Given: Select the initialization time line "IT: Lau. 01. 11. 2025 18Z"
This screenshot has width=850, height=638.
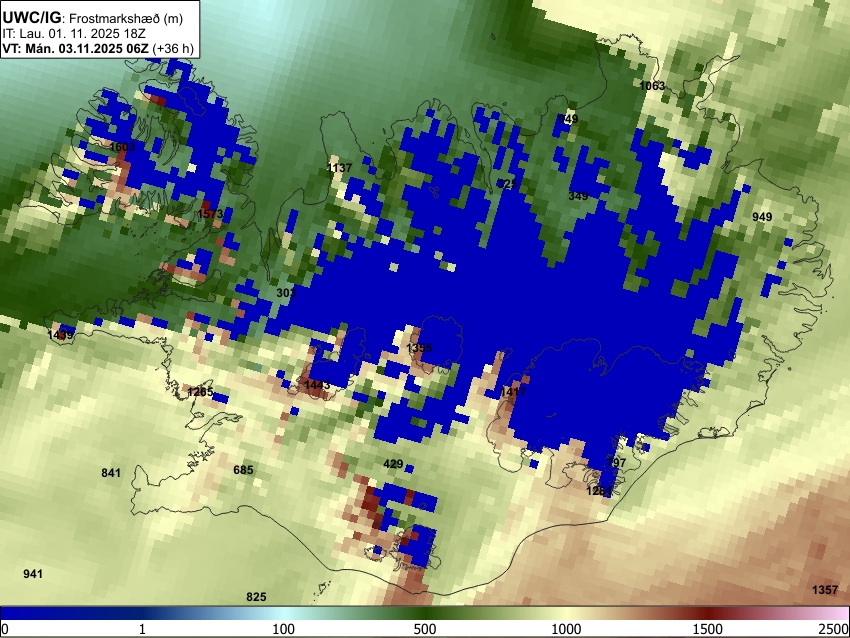Looking at the screenshot, I should [74, 34].
